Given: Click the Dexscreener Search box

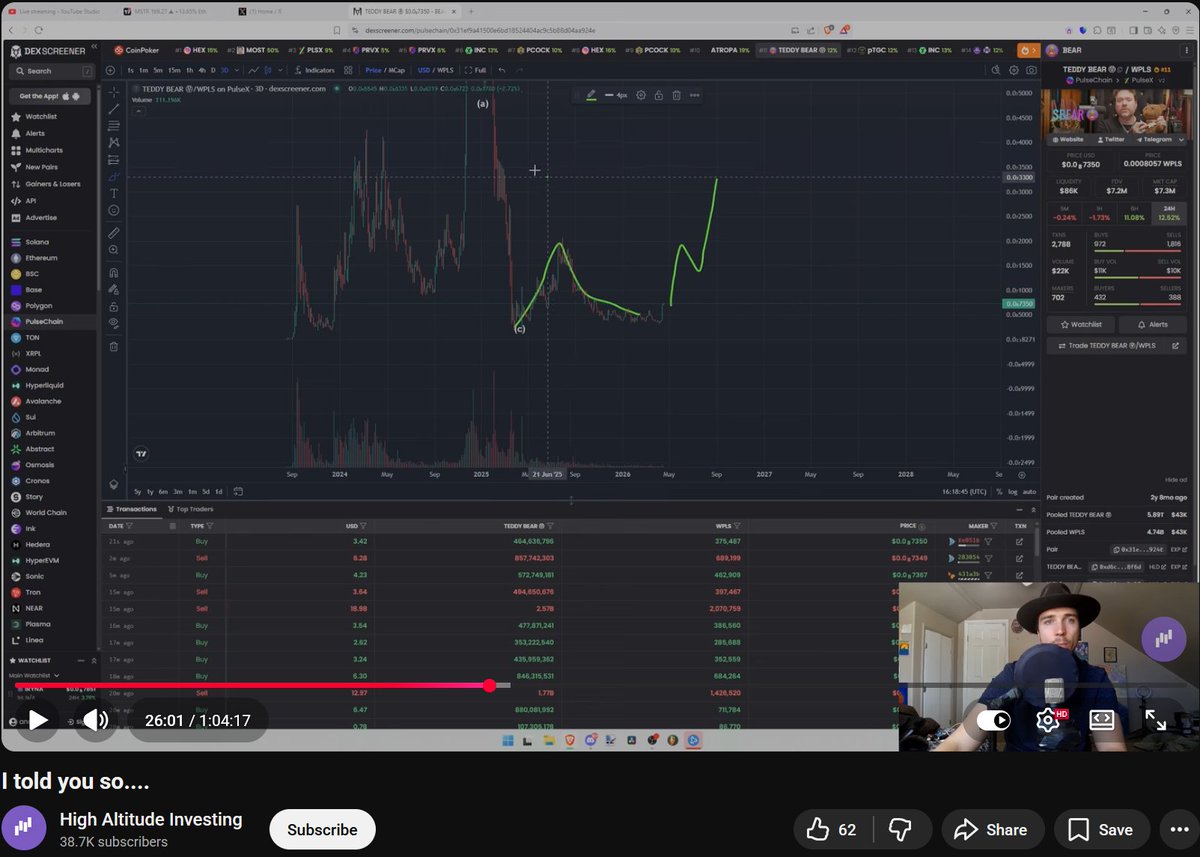Looking at the screenshot, I should tap(50, 71).
